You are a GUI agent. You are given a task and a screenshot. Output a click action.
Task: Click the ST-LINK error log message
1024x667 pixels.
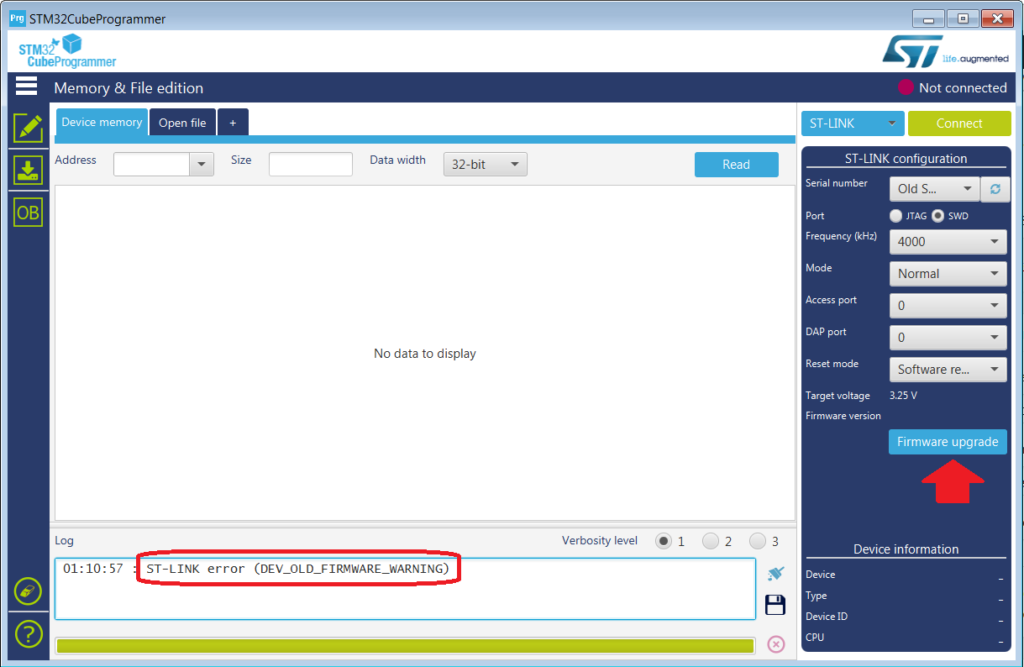pos(298,568)
